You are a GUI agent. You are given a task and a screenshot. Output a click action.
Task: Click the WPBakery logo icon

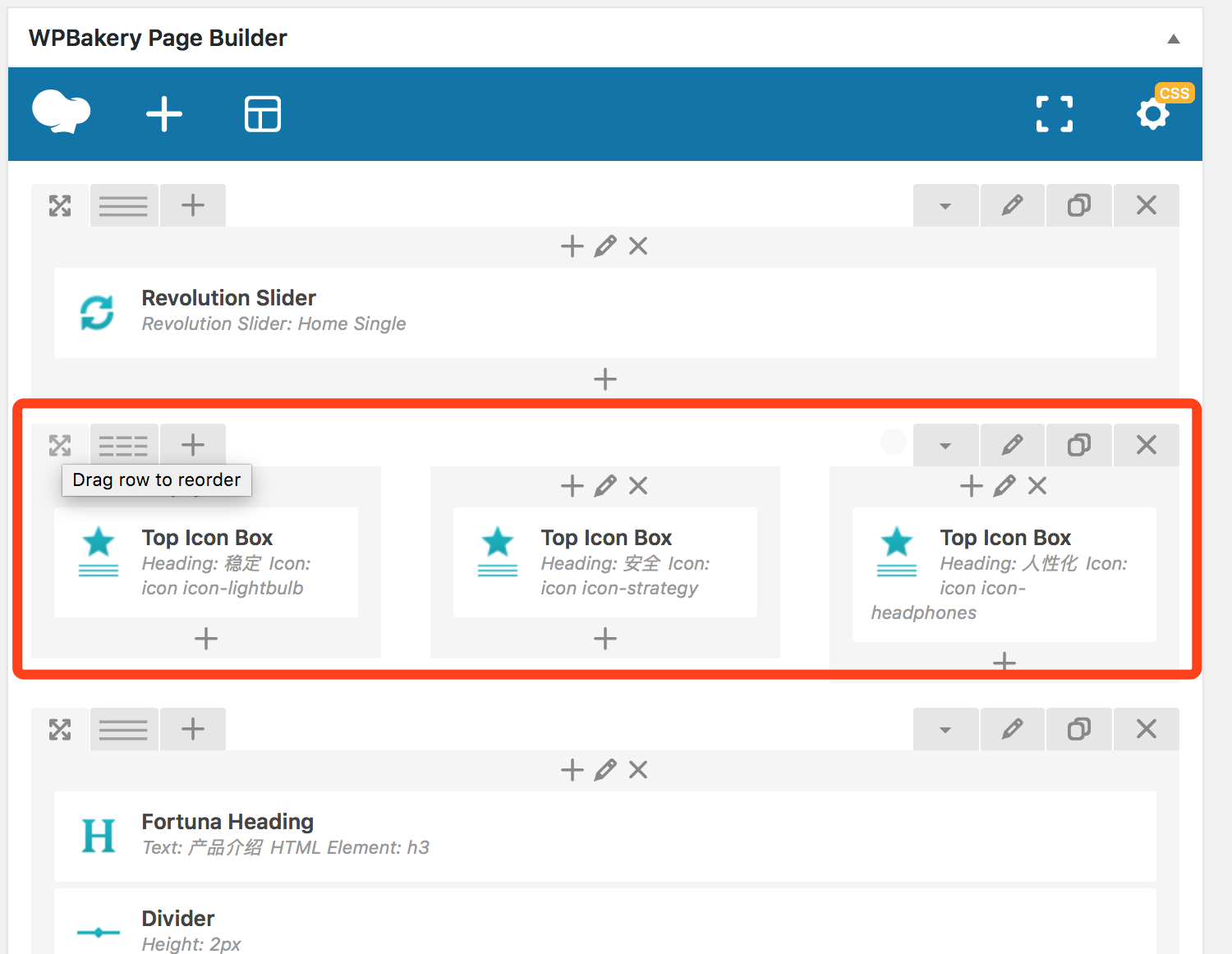[x=62, y=112]
